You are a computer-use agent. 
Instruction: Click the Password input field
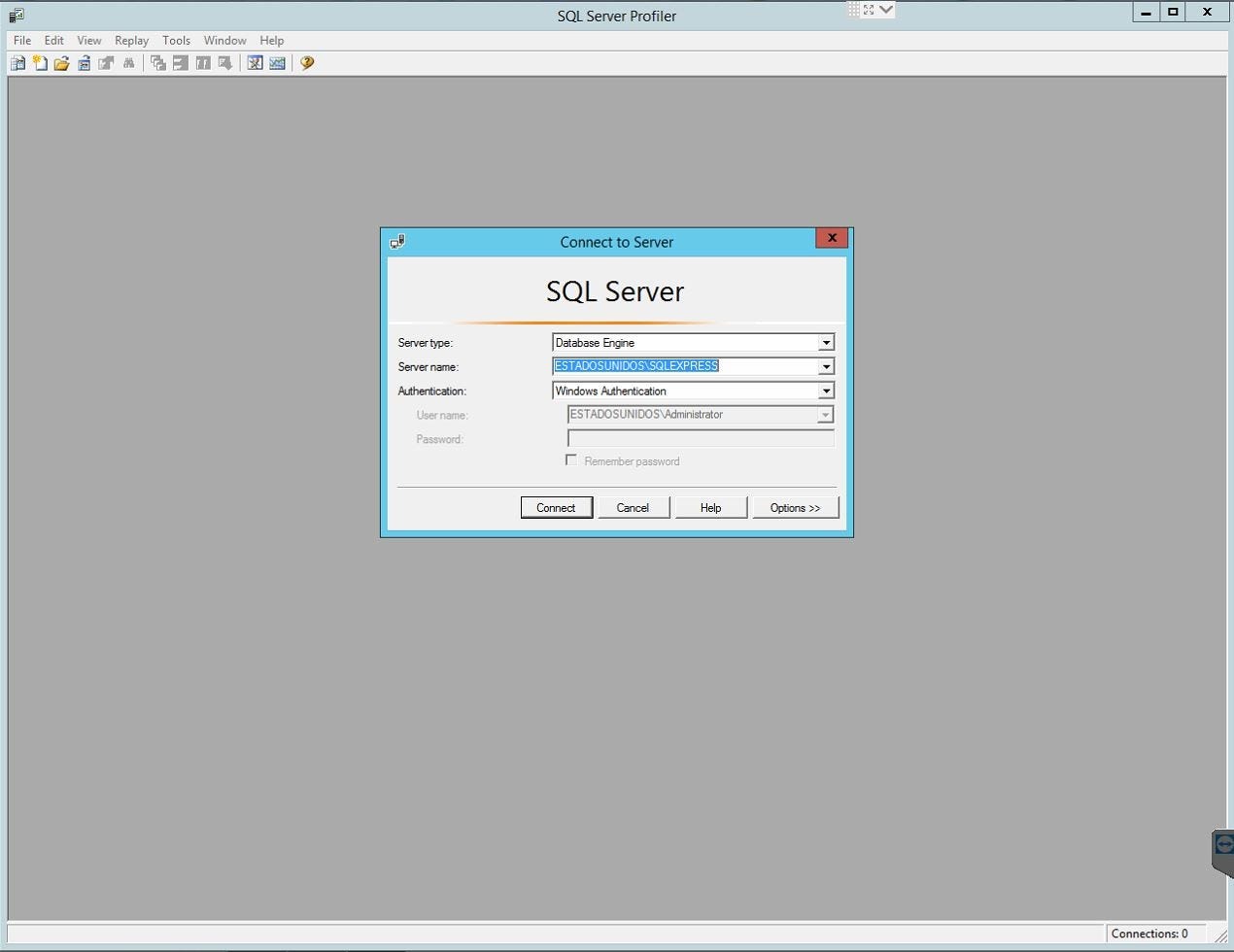coord(701,439)
